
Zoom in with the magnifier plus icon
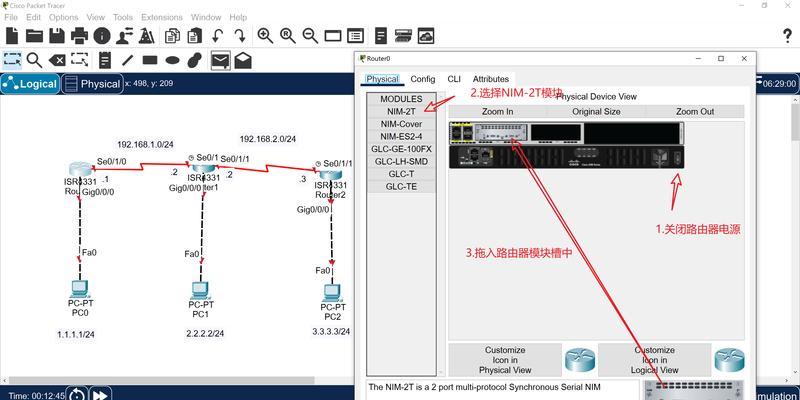coord(265,36)
